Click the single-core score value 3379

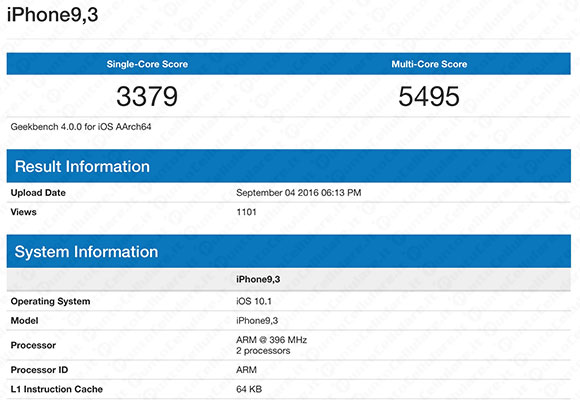147,96
